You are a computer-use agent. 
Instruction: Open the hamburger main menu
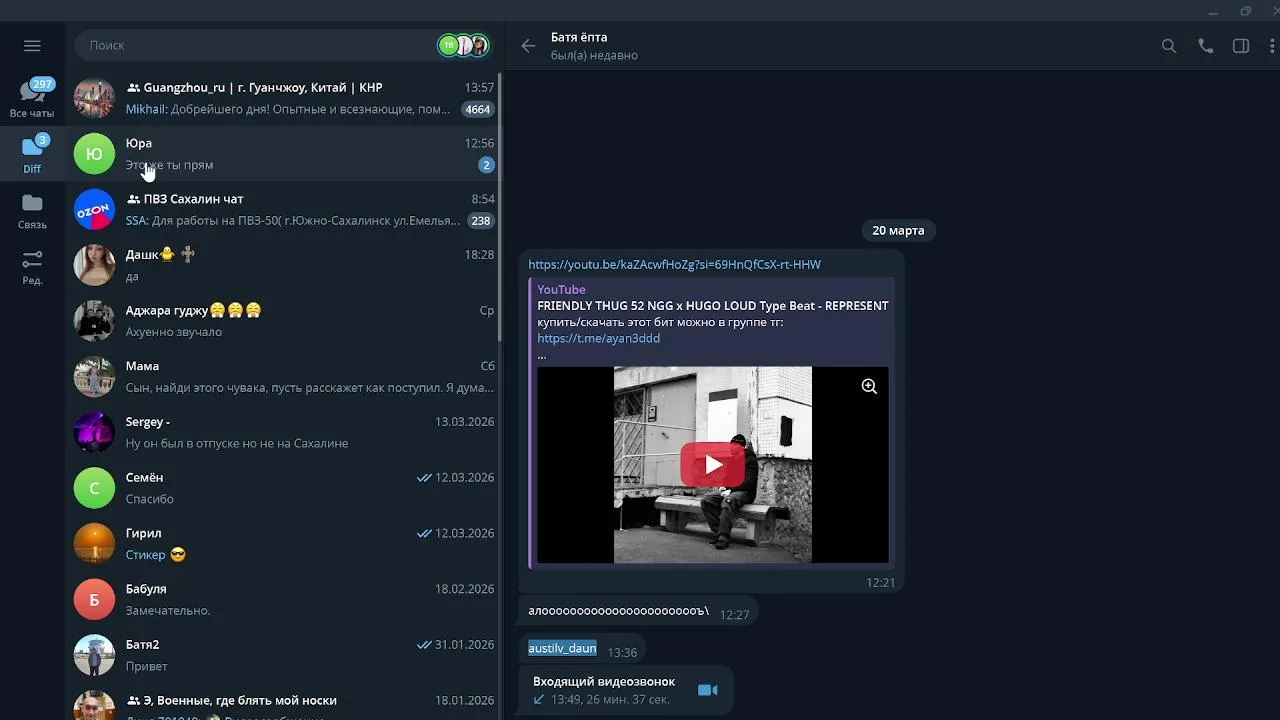(x=32, y=45)
